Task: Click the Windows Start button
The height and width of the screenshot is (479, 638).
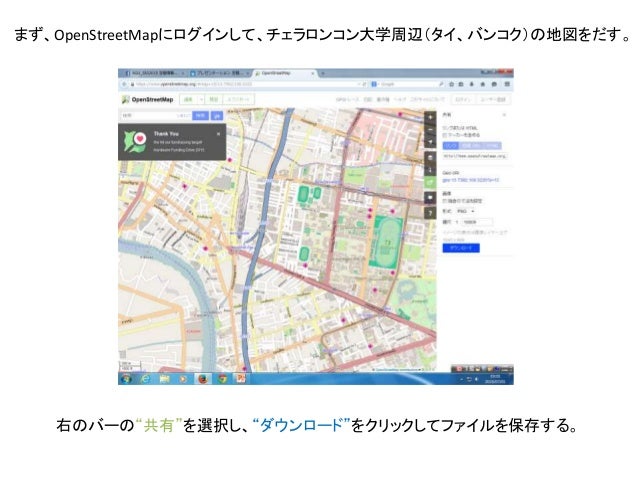Action: 127,378
